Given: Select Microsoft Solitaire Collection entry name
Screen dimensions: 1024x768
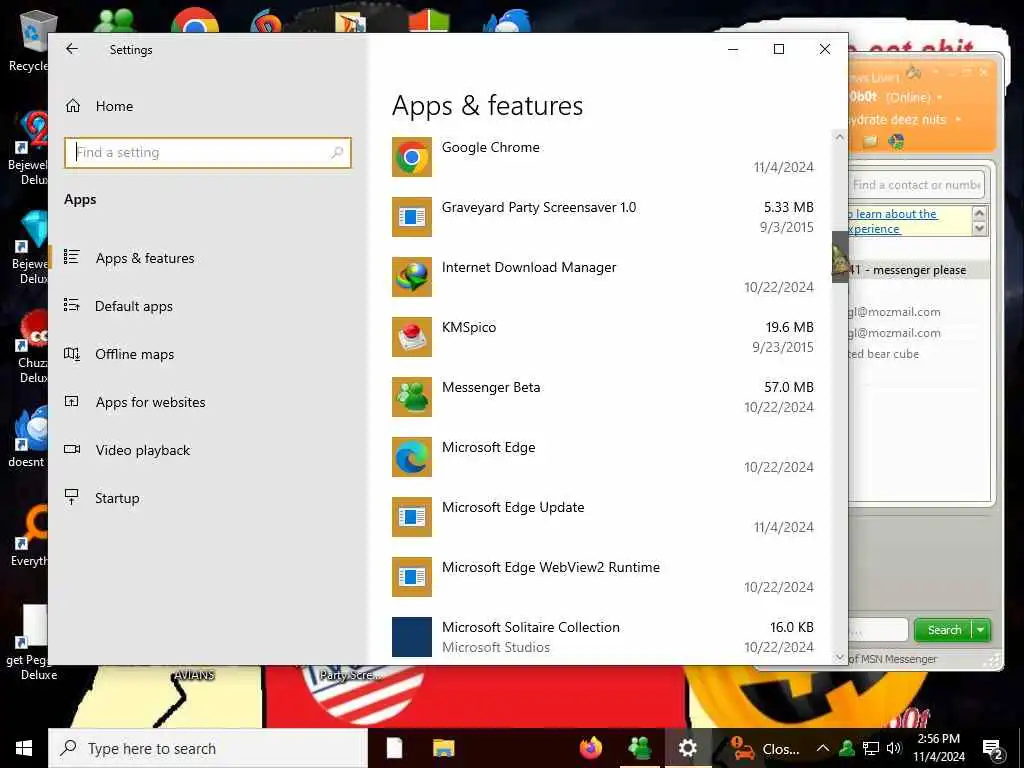Looking at the screenshot, I should point(531,627).
